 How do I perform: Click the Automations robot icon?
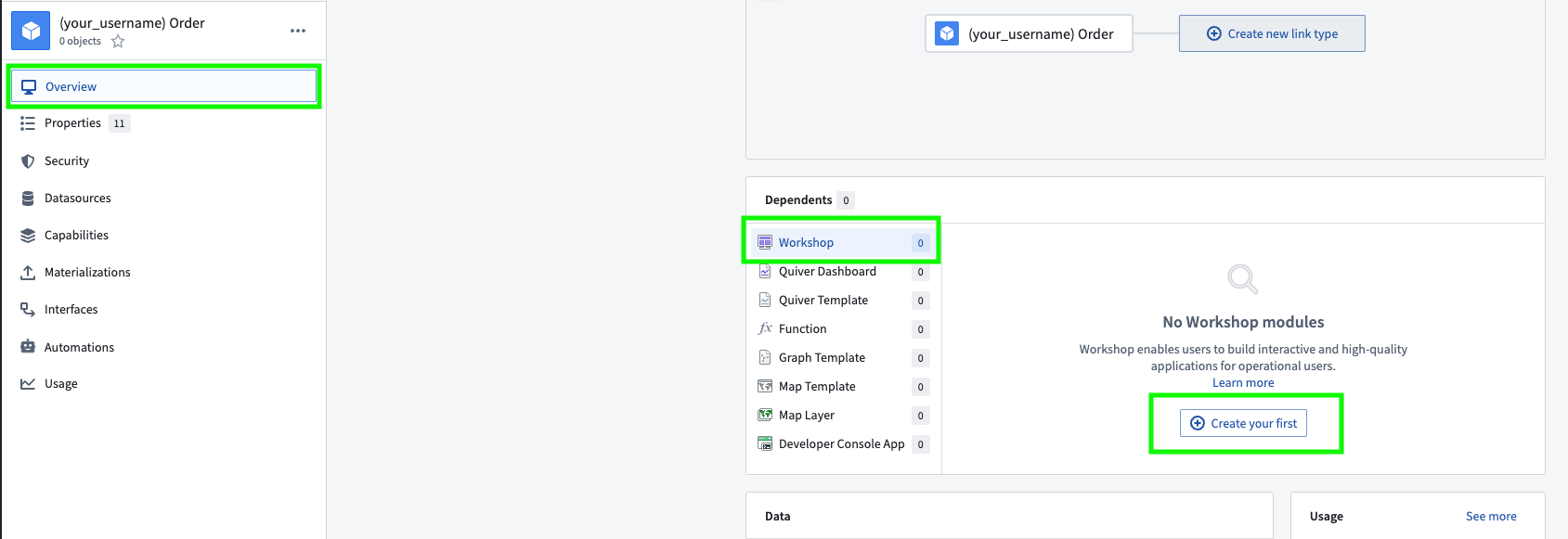coord(28,347)
